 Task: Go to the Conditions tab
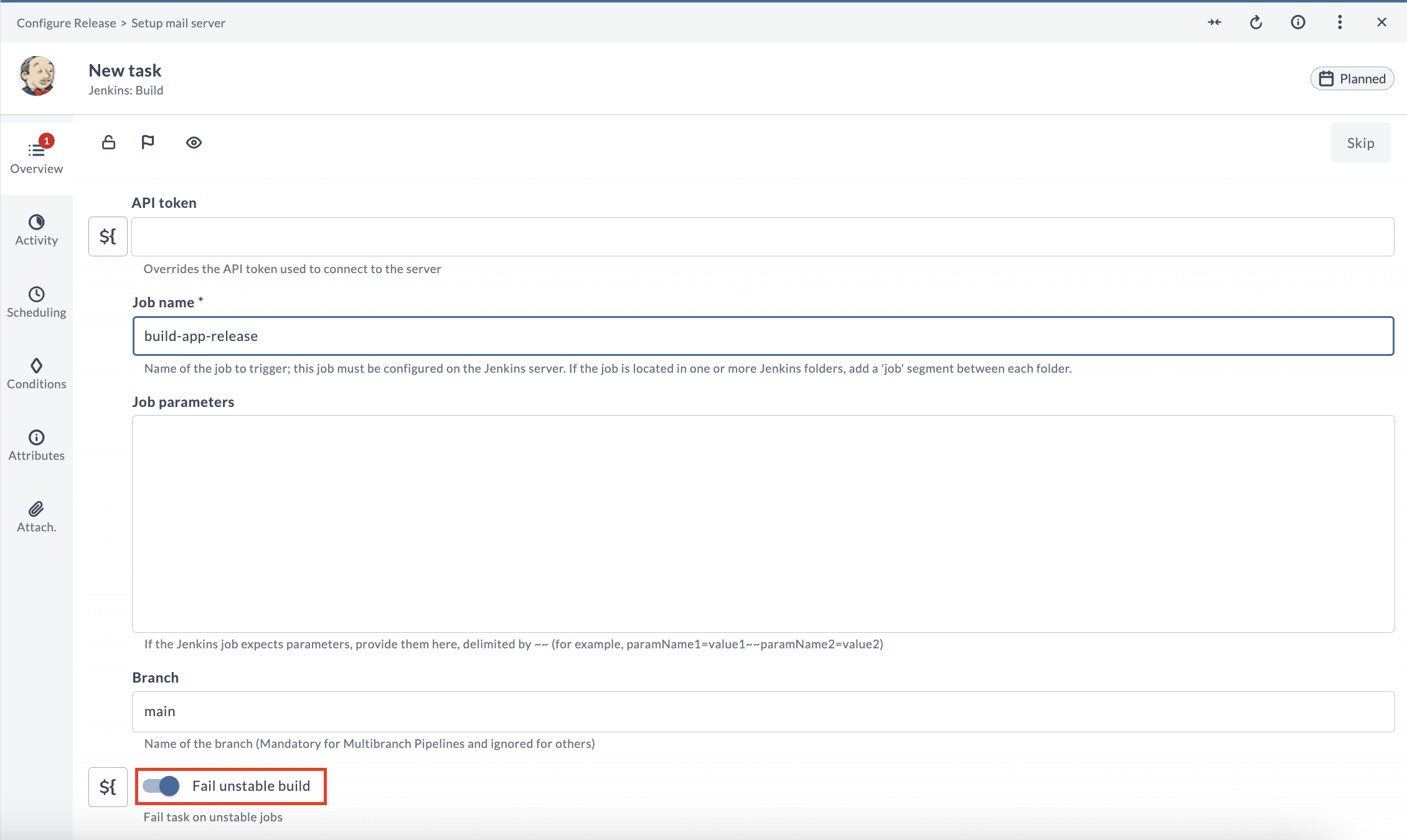pos(36,374)
